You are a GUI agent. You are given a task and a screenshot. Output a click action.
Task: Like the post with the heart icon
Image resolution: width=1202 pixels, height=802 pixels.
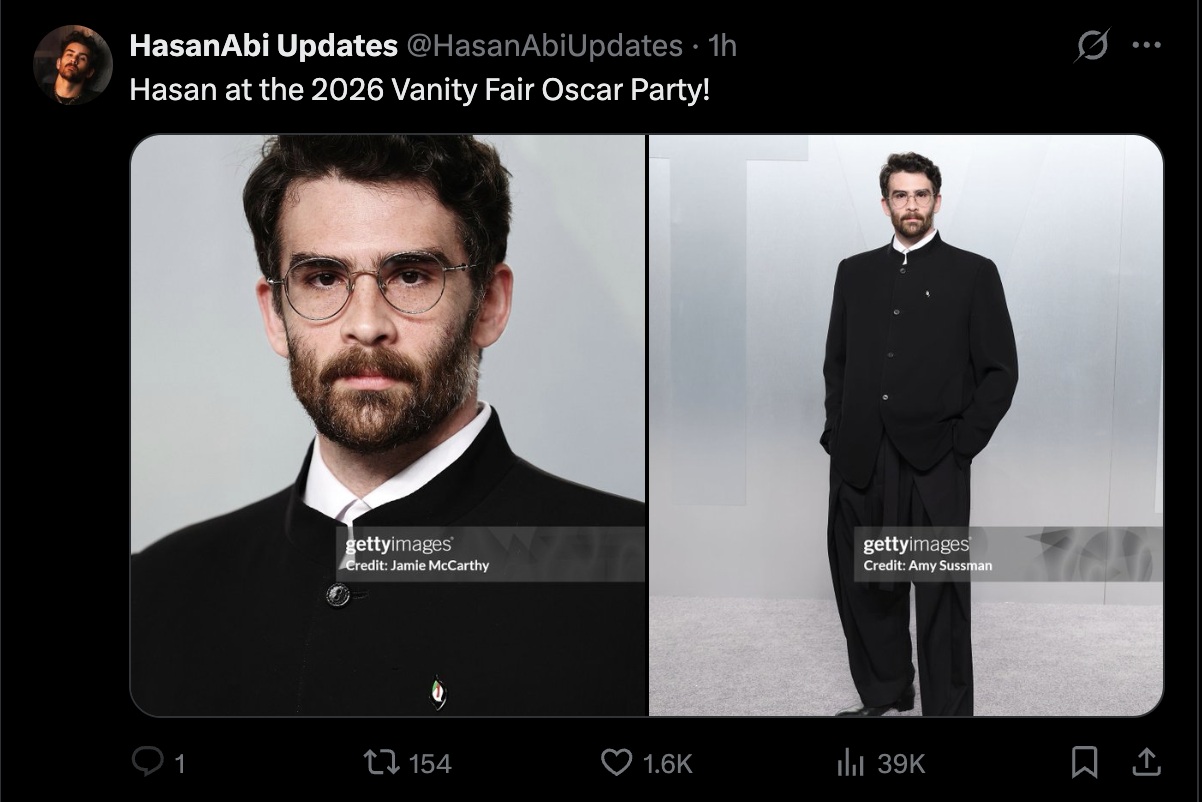tap(616, 763)
